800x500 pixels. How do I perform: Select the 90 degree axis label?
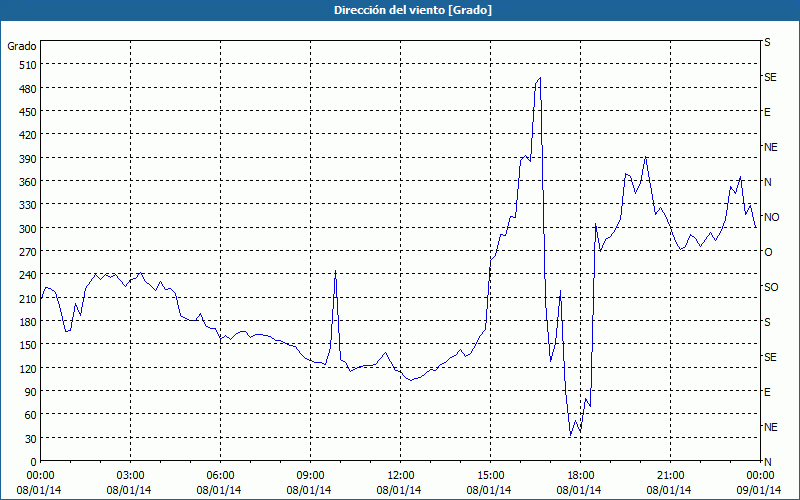(30, 391)
